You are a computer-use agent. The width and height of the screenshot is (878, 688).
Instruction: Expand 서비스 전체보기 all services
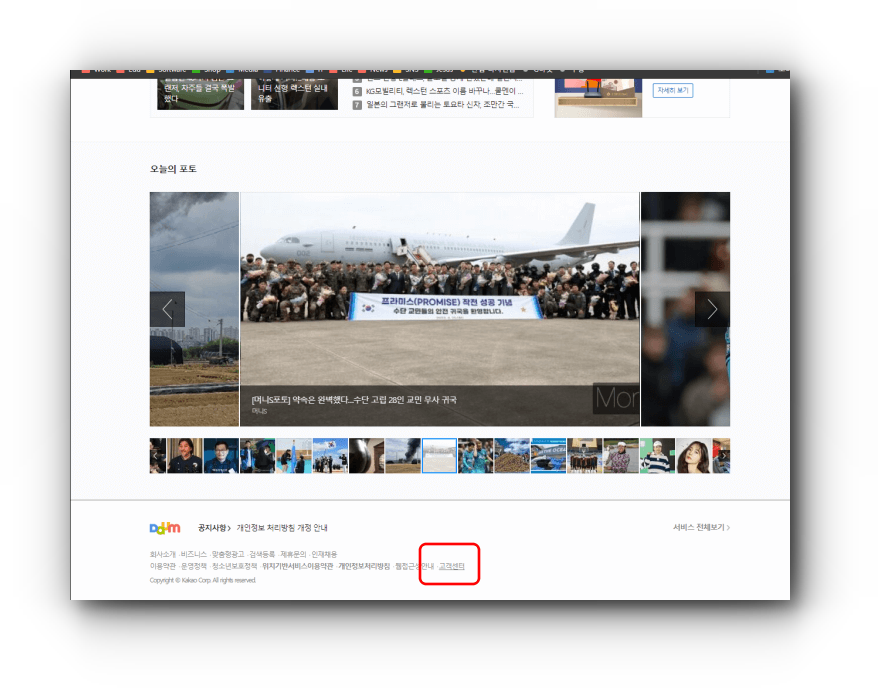701,527
